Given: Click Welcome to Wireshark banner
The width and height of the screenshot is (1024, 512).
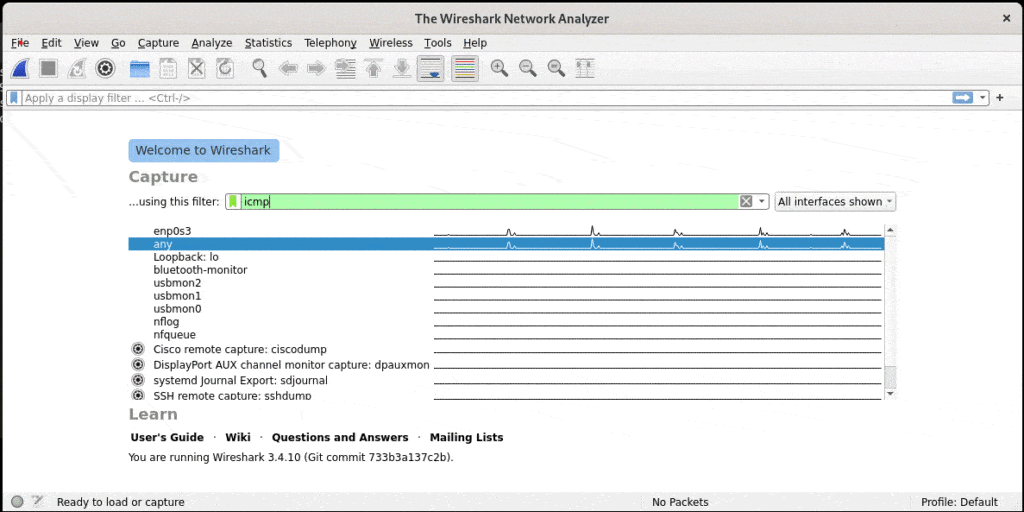Looking at the screenshot, I should (x=204, y=150).
